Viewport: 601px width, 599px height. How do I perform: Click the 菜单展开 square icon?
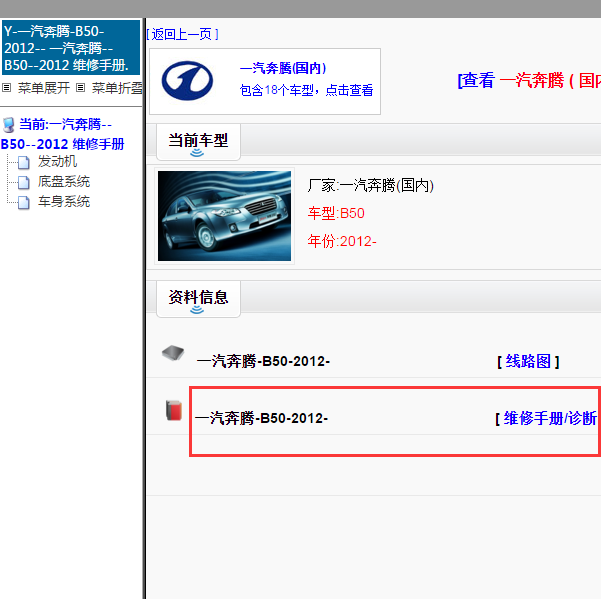click(x=7, y=88)
